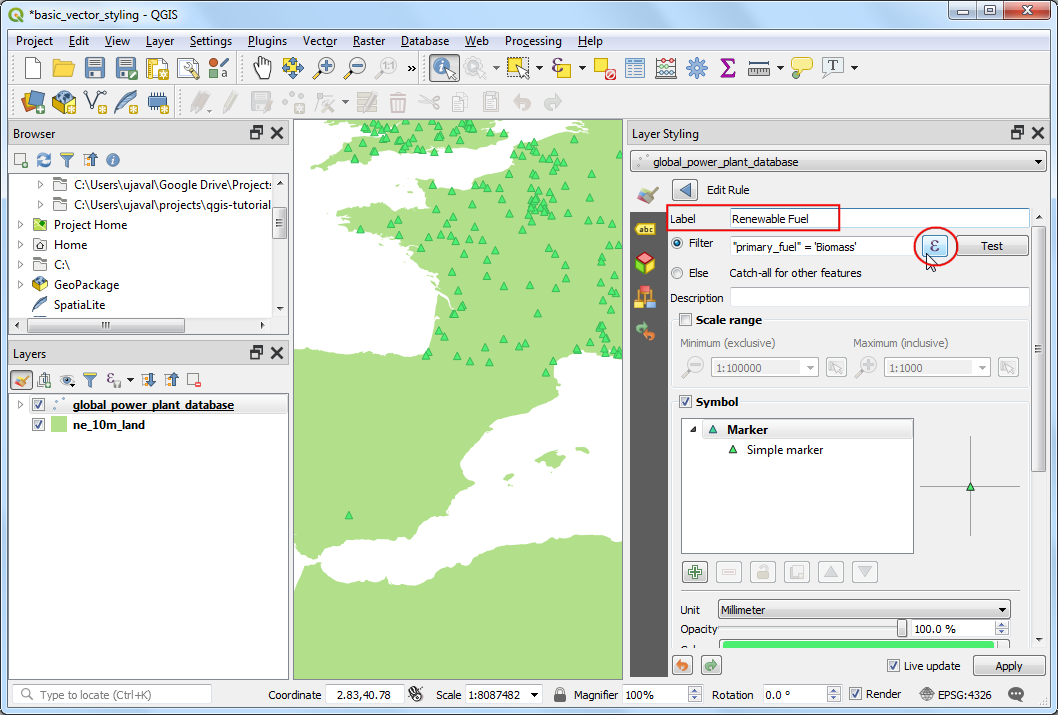Toggle visibility of ne_10m_land layer

coord(39,425)
